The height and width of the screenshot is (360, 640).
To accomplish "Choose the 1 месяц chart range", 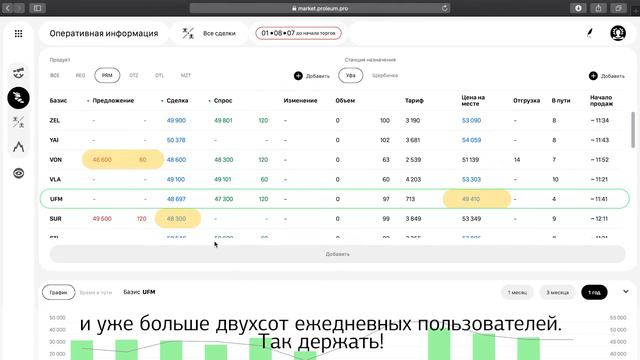I will tap(517, 292).
